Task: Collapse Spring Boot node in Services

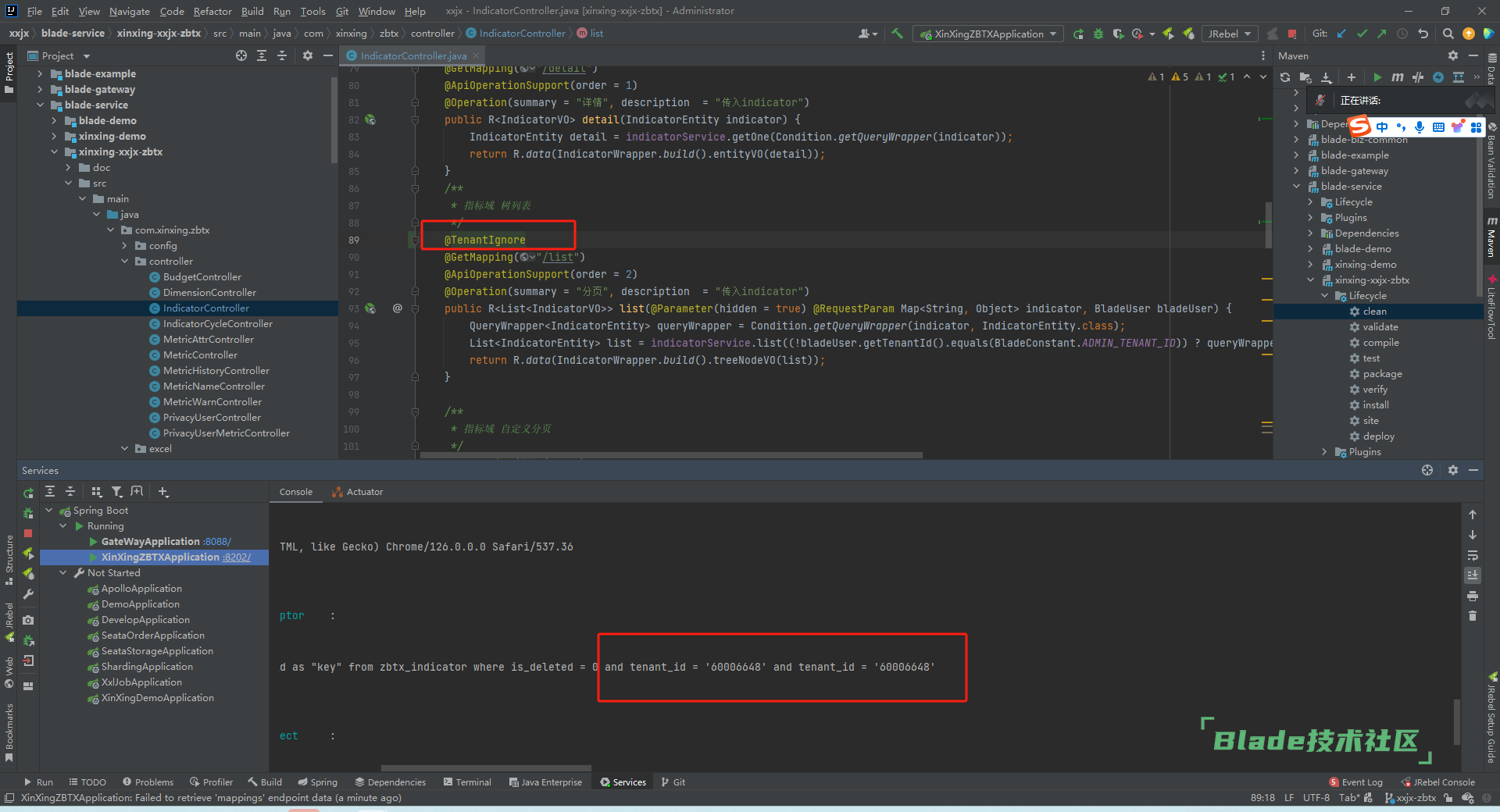Action: (x=49, y=511)
